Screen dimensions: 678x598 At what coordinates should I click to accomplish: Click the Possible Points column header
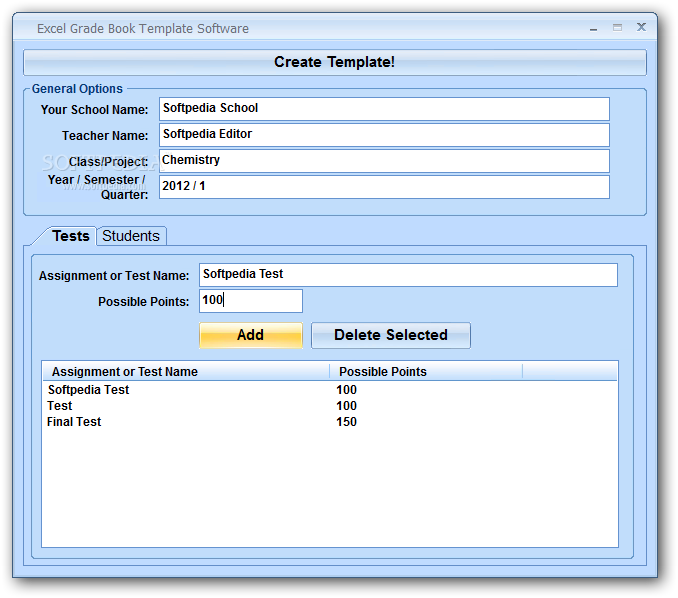(426, 371)
